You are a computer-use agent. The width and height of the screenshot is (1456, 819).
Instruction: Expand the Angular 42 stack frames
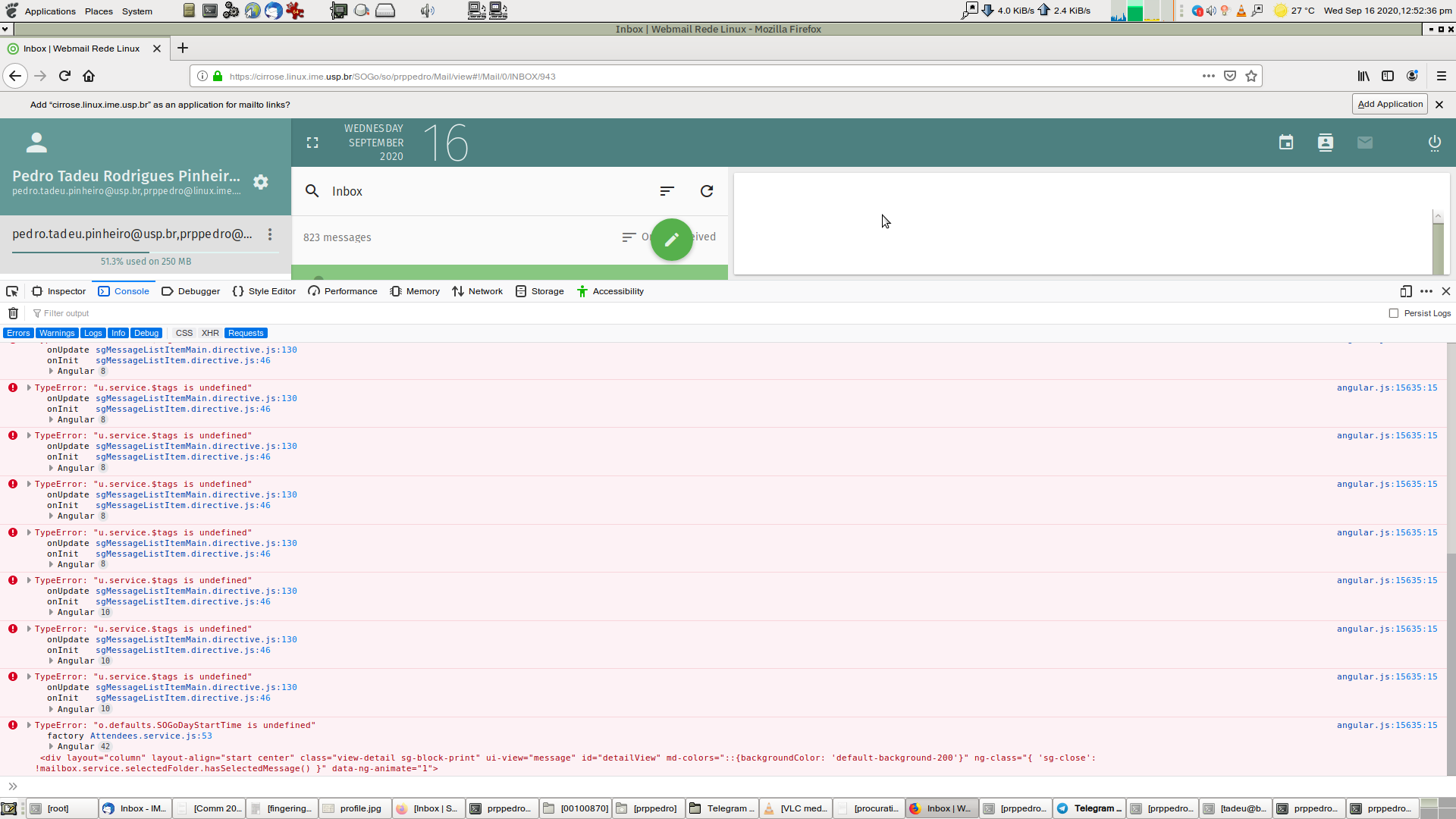coord(52,746)
